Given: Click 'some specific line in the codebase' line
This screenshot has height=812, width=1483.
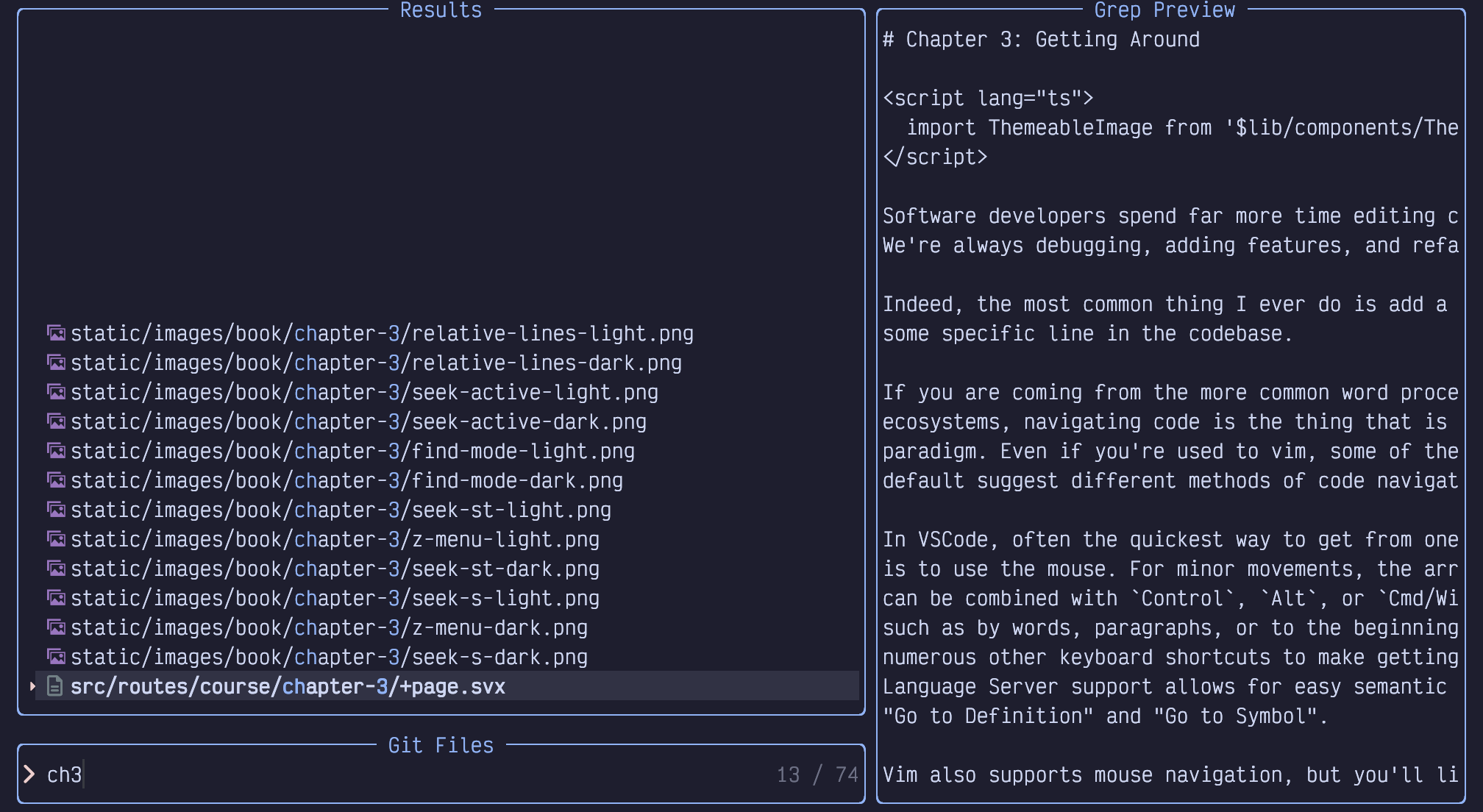Looking at the screenshot, I should (x=1088, y=333).
